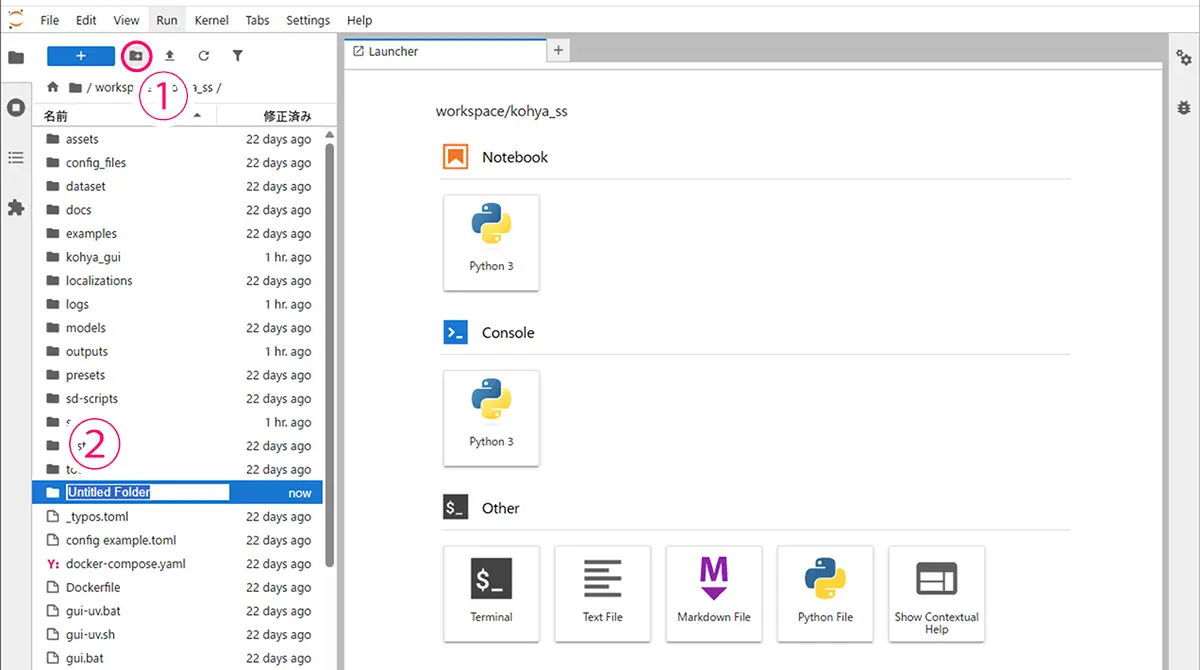Image resolution: width=1200 pixels, height=670 pixels.
Task: Click the Upload Files icon
Action: (x=170, y=56)
